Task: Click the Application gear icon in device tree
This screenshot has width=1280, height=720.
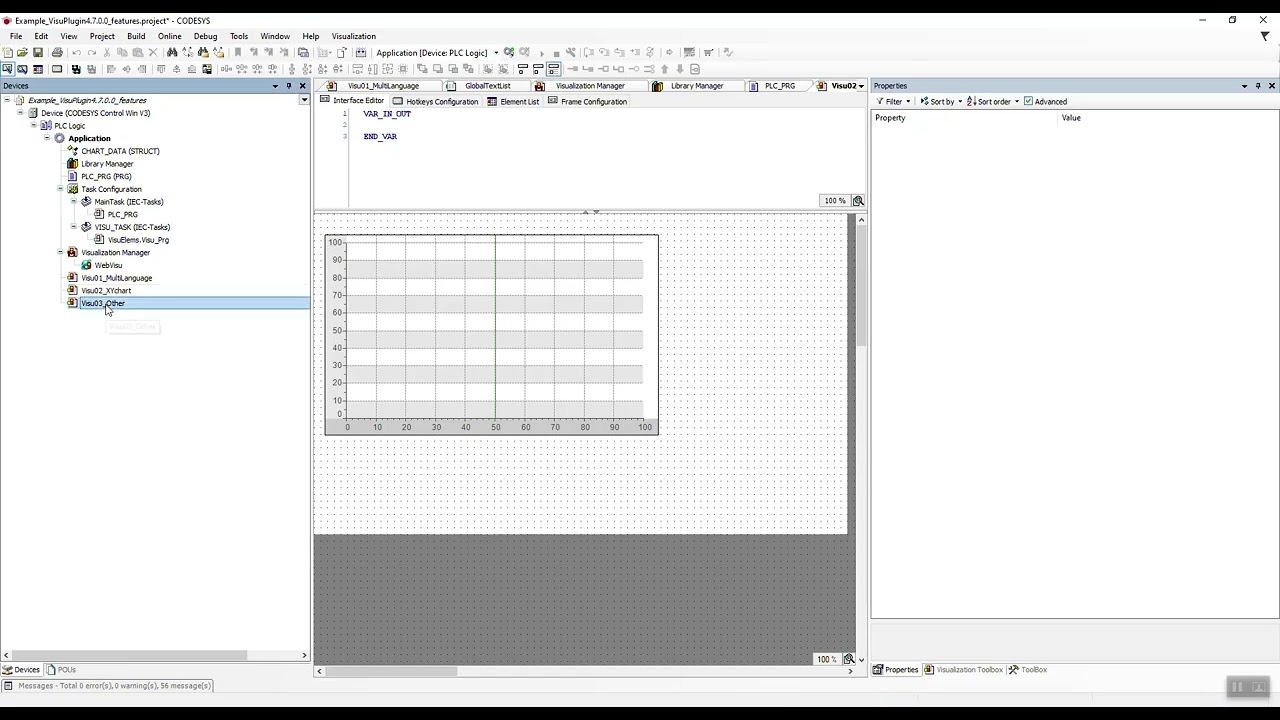Action: pyautogui.click(x=59, y=138)
